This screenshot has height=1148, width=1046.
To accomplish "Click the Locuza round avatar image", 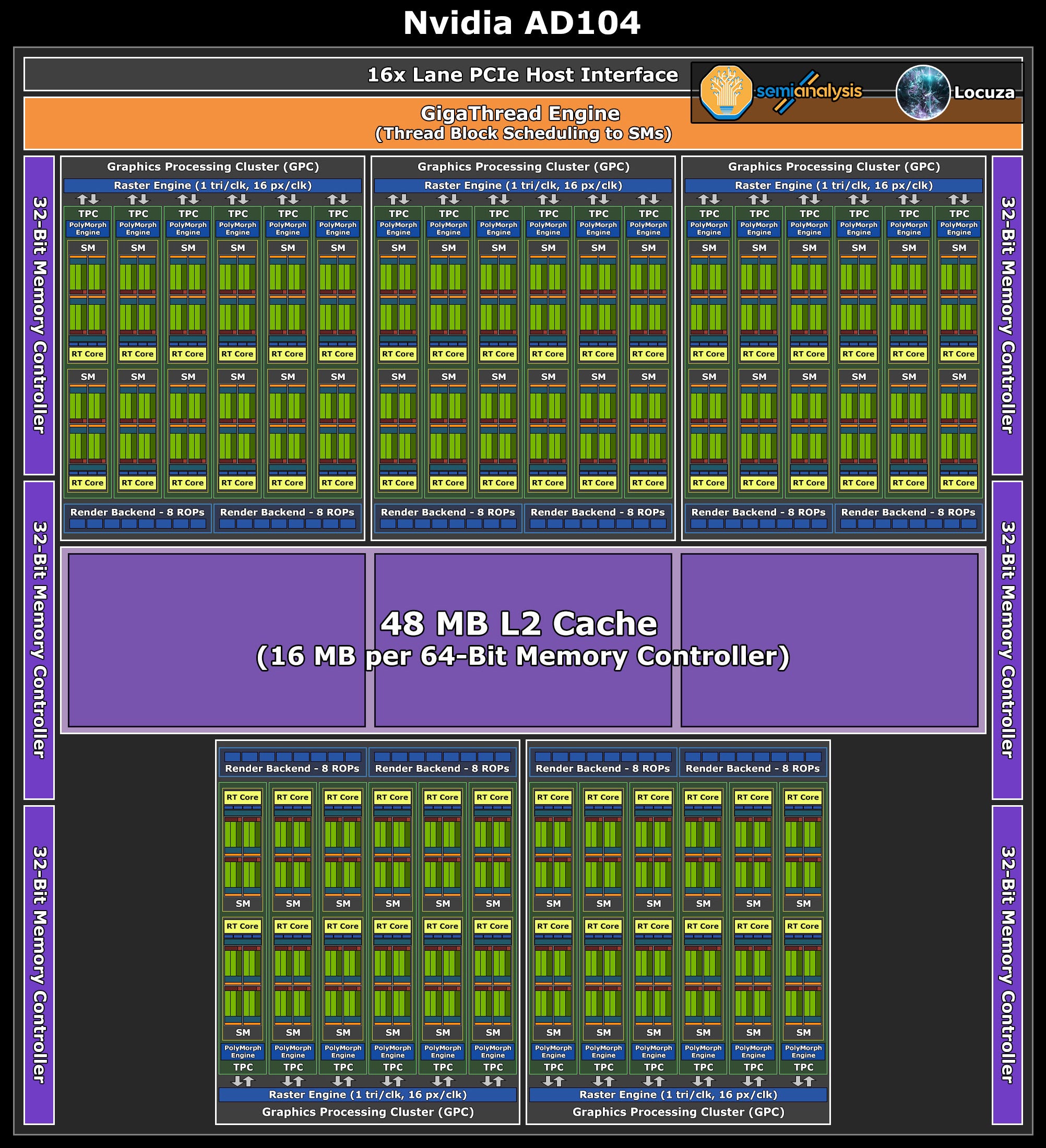I will (x=923, y=92).
